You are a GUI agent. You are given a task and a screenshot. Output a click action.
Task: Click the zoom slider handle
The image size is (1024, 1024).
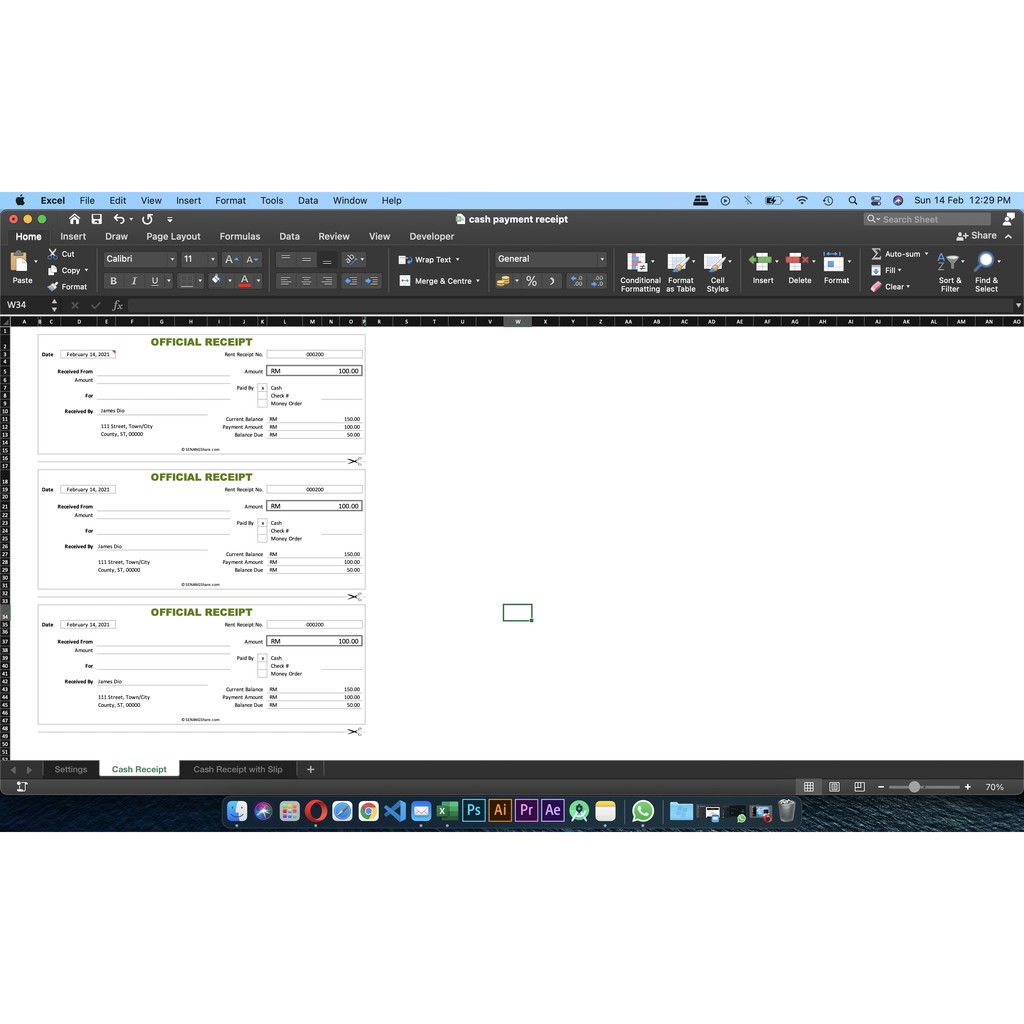pos(914,787)
